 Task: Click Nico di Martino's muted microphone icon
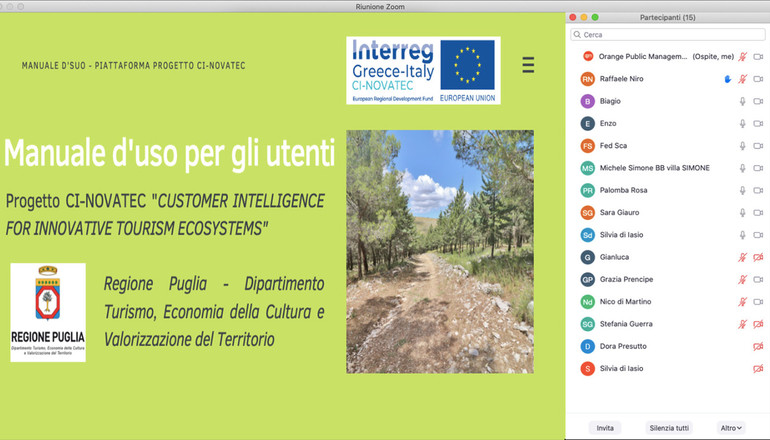(742, 302)
